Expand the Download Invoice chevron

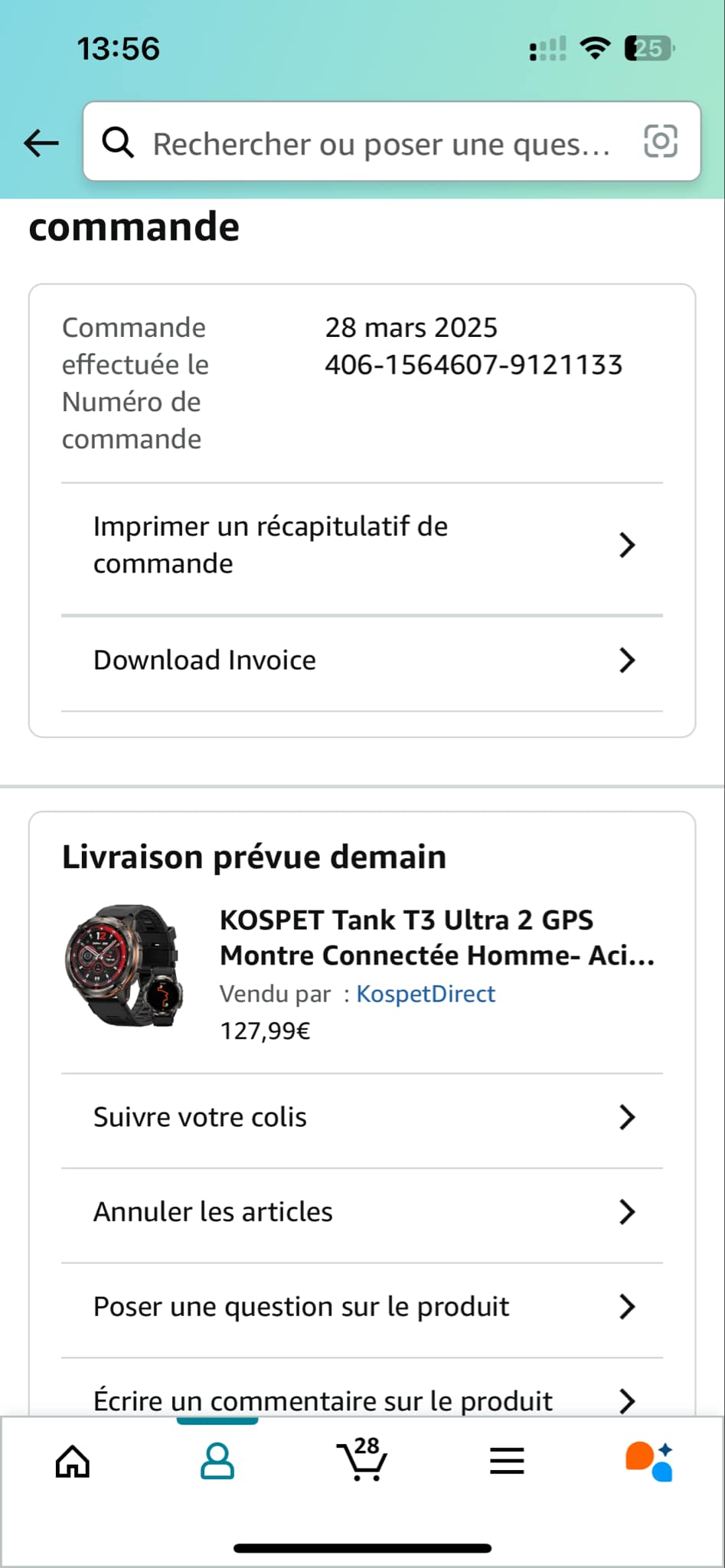pyautogui.click(x=627, y=660)
